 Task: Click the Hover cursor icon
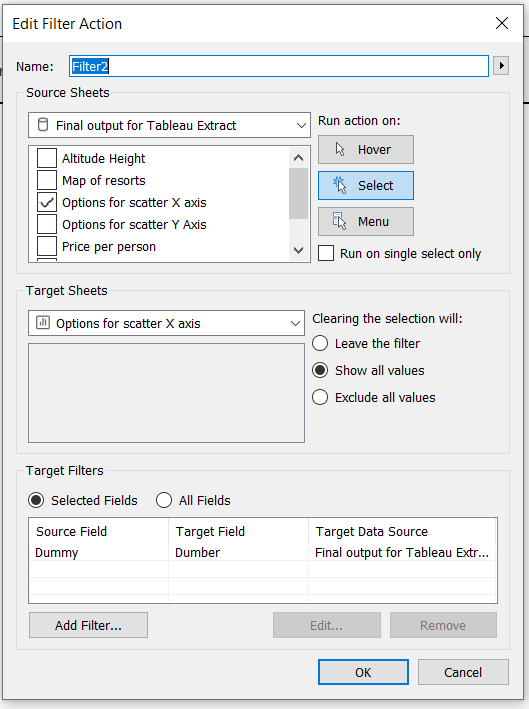tap(340, 150)
